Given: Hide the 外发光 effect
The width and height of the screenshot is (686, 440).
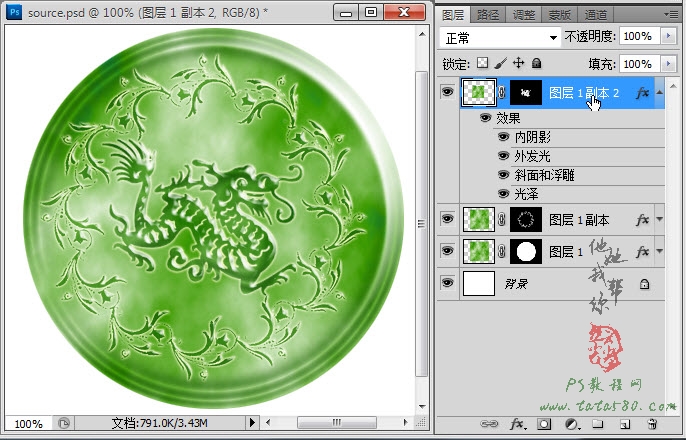Looking at the screenshot, I should [503, 156].
